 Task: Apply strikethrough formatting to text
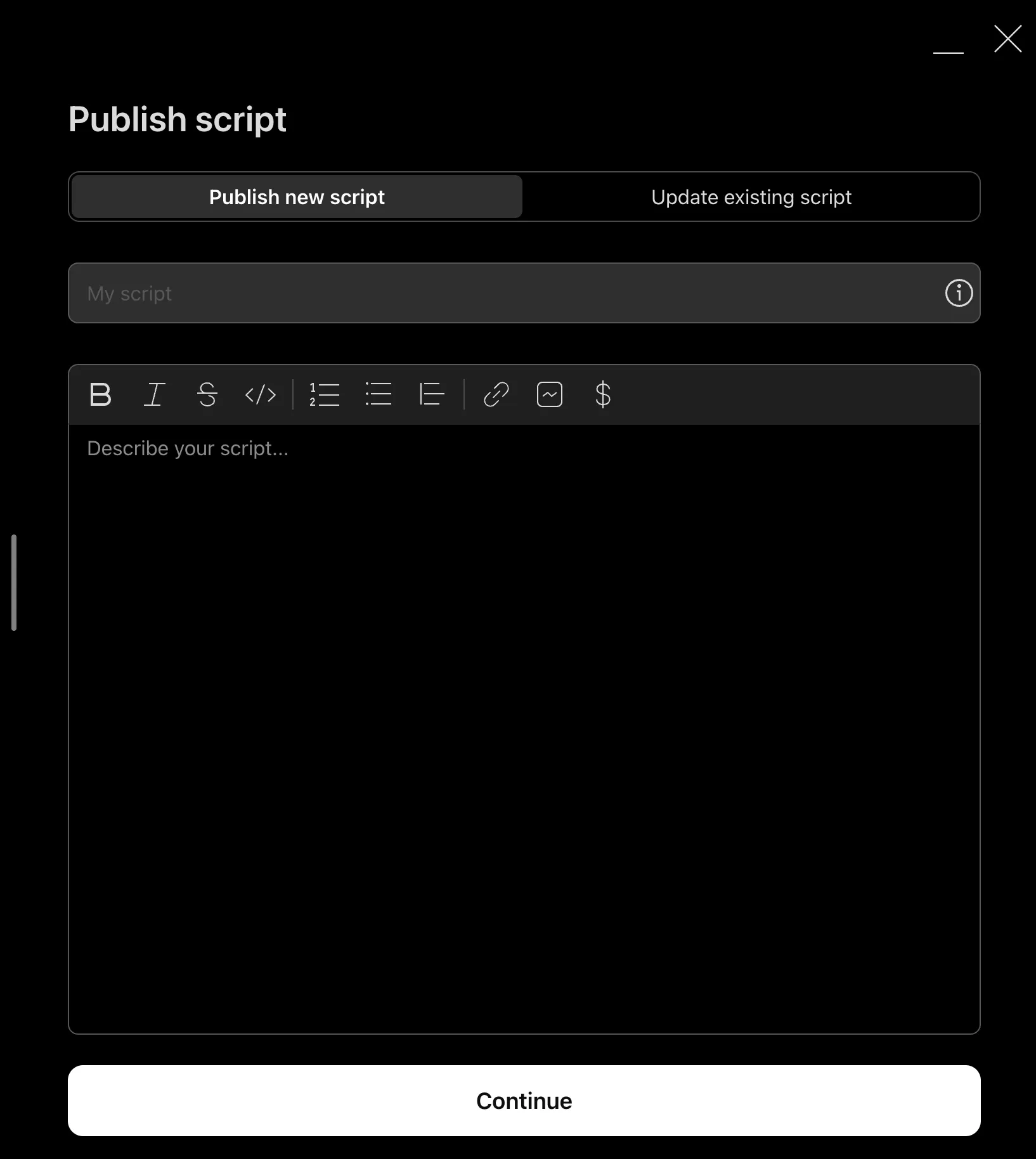click(x=207, y=394)
